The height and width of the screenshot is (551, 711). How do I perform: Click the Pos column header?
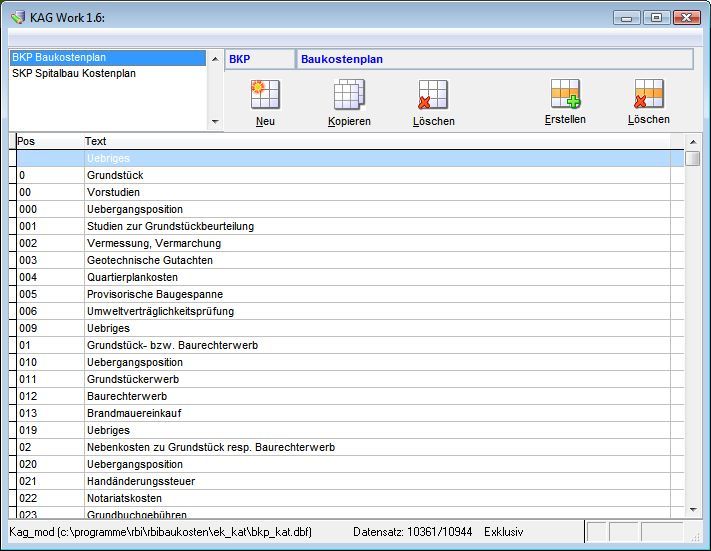(x=50, y=141)
